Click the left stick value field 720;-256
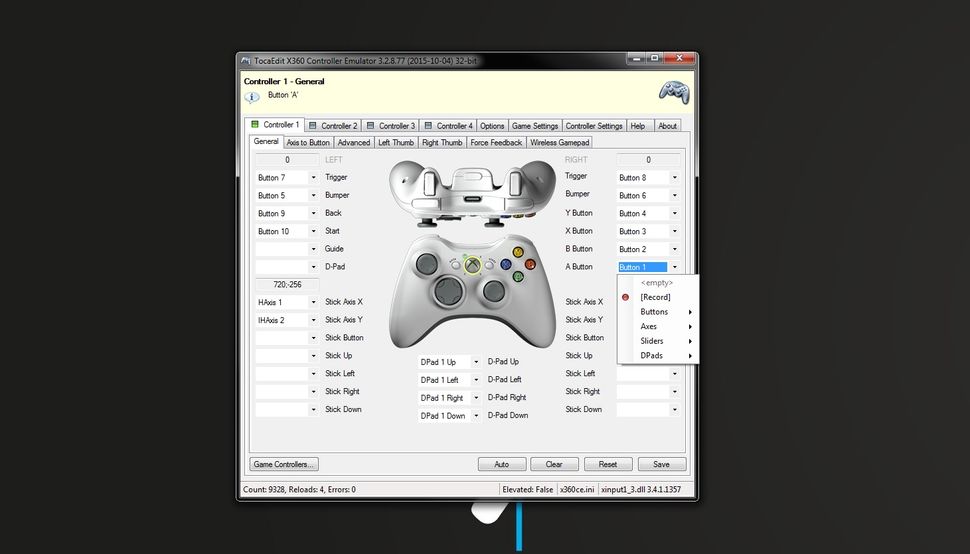The height and width of the screenshot is (554, 970). [x=287, y=285]
